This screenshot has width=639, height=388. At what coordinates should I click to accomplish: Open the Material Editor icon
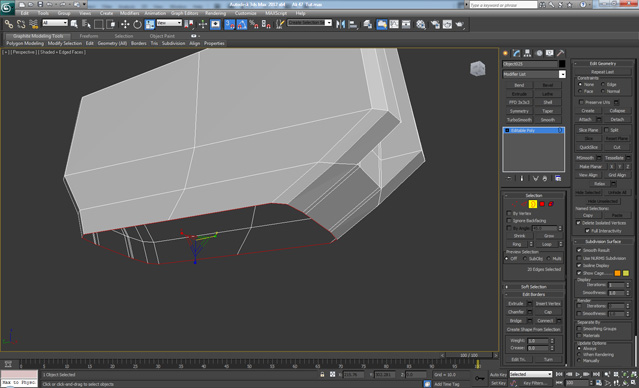(421, 24)
